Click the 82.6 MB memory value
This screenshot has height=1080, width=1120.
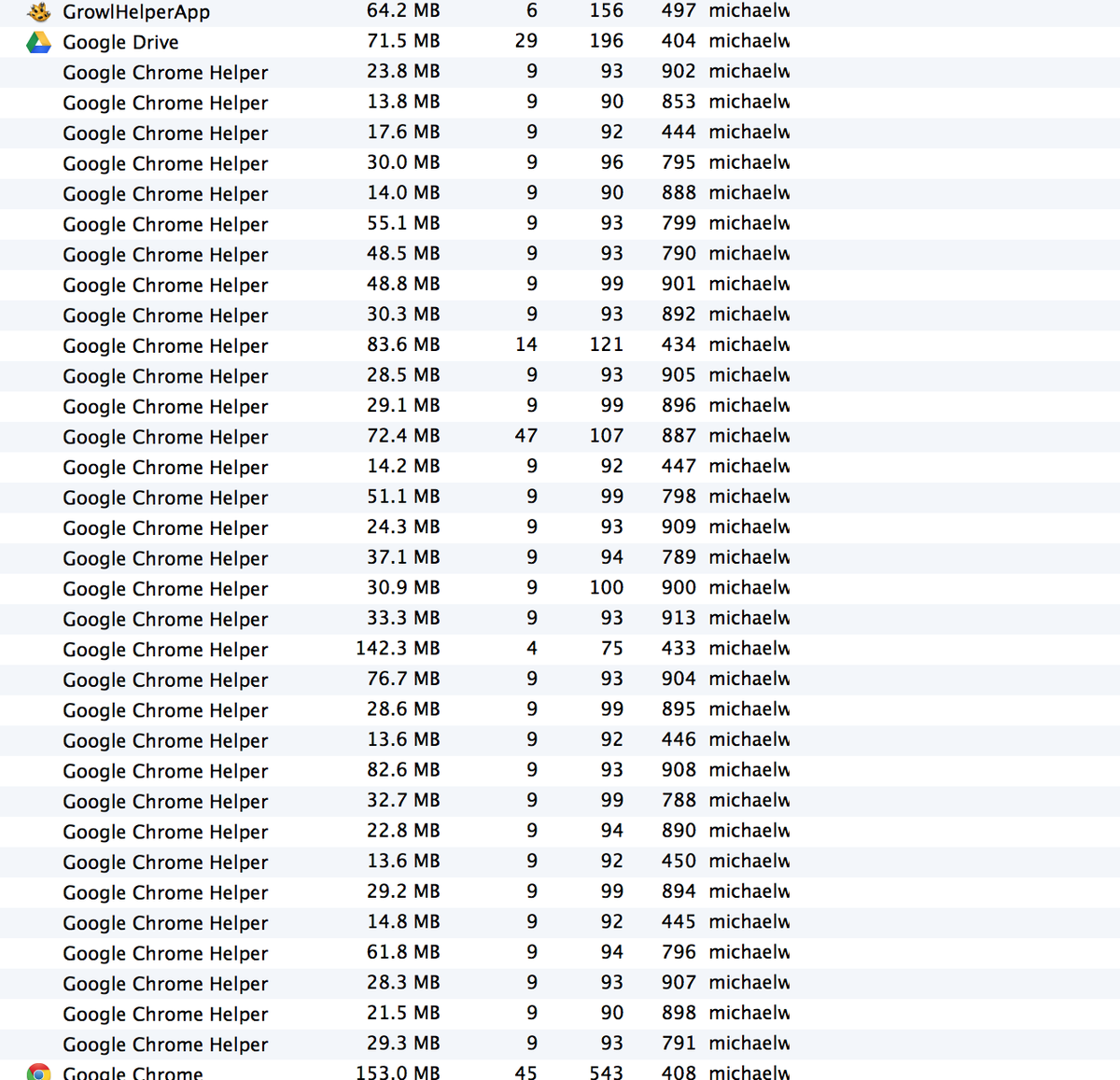click(403, 769)
